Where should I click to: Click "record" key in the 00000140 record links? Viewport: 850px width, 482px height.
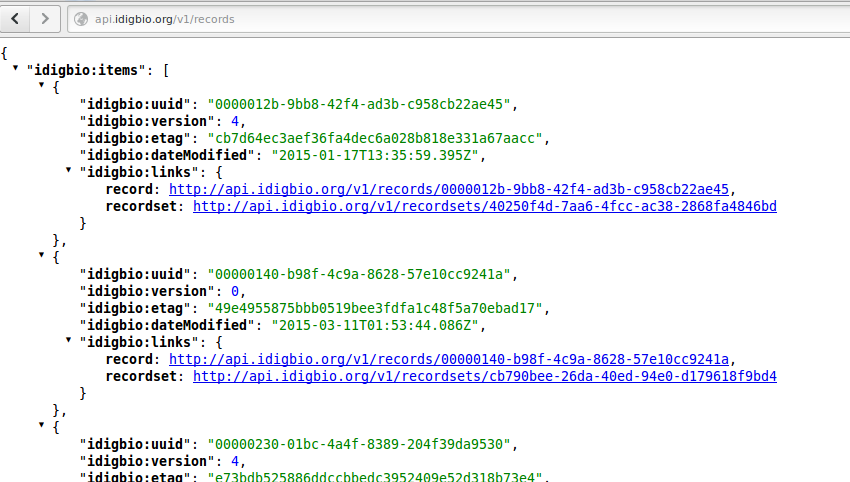tap(129, 359)
